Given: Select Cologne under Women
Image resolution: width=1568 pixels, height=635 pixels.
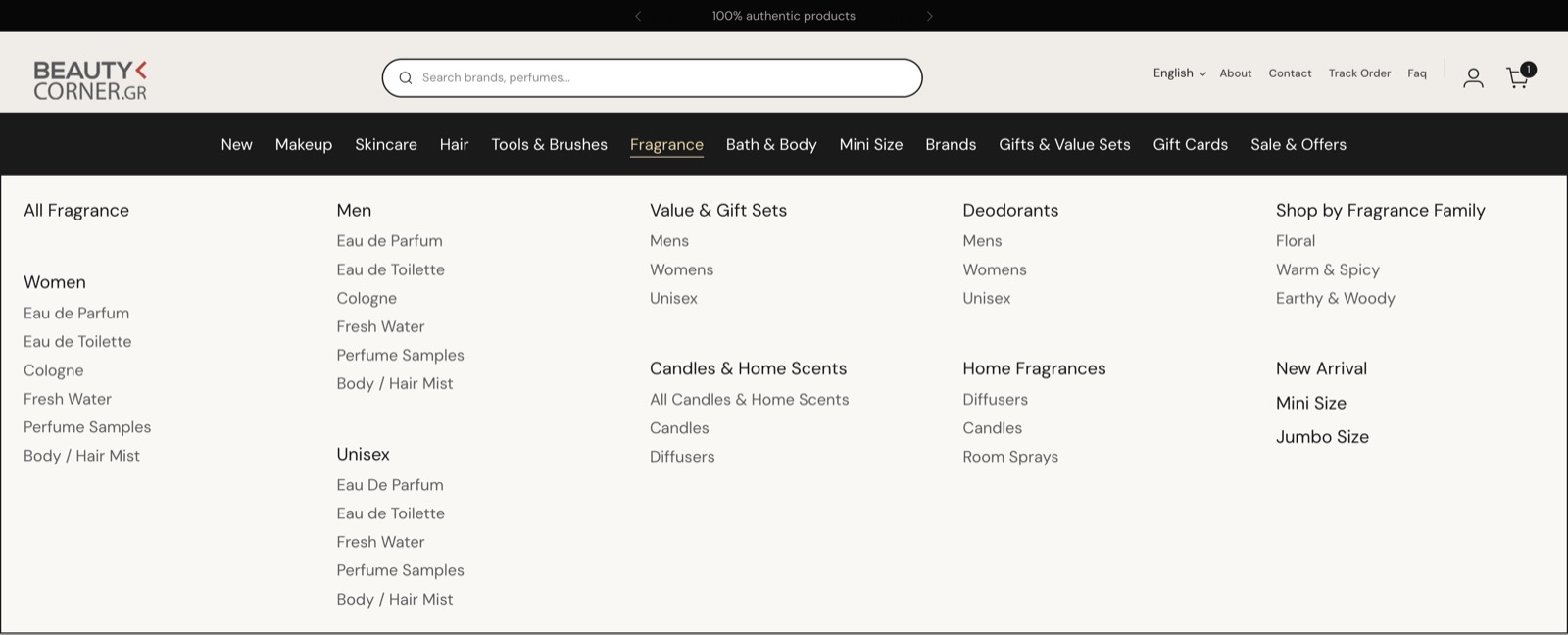Looking at the screenshot, I should [54, 370].
